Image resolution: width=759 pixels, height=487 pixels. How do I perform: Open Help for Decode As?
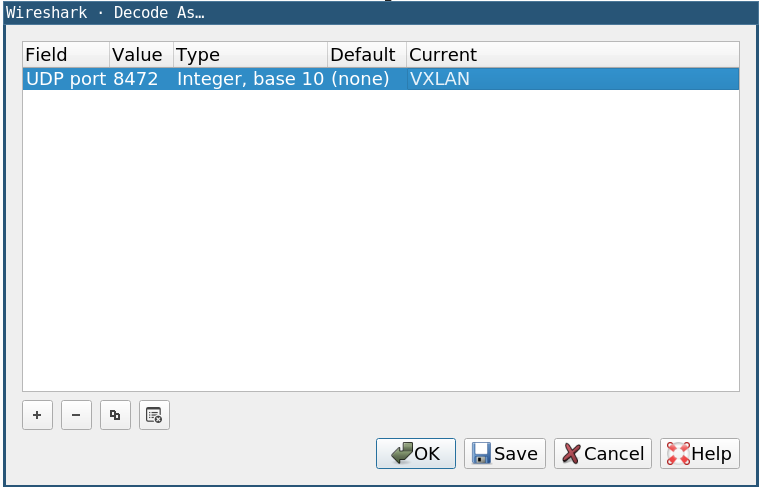click(x=700, y=453)
